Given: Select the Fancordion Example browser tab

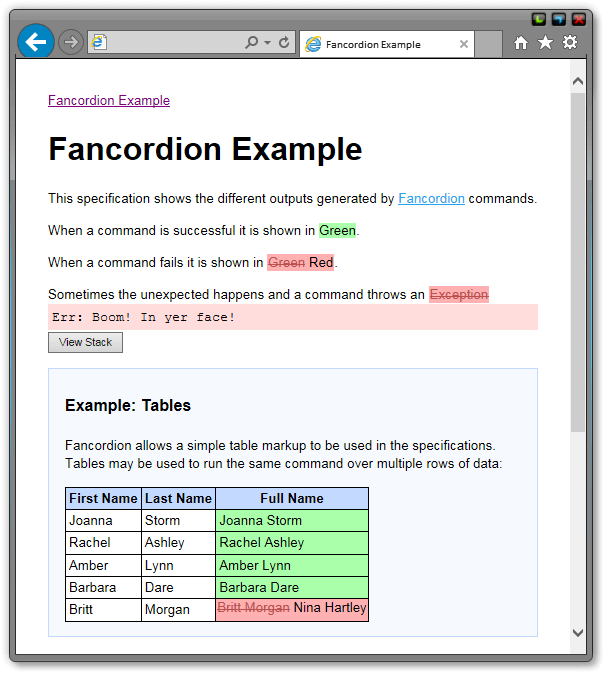Looking at the screenshot, I should [x=387, y=44].
